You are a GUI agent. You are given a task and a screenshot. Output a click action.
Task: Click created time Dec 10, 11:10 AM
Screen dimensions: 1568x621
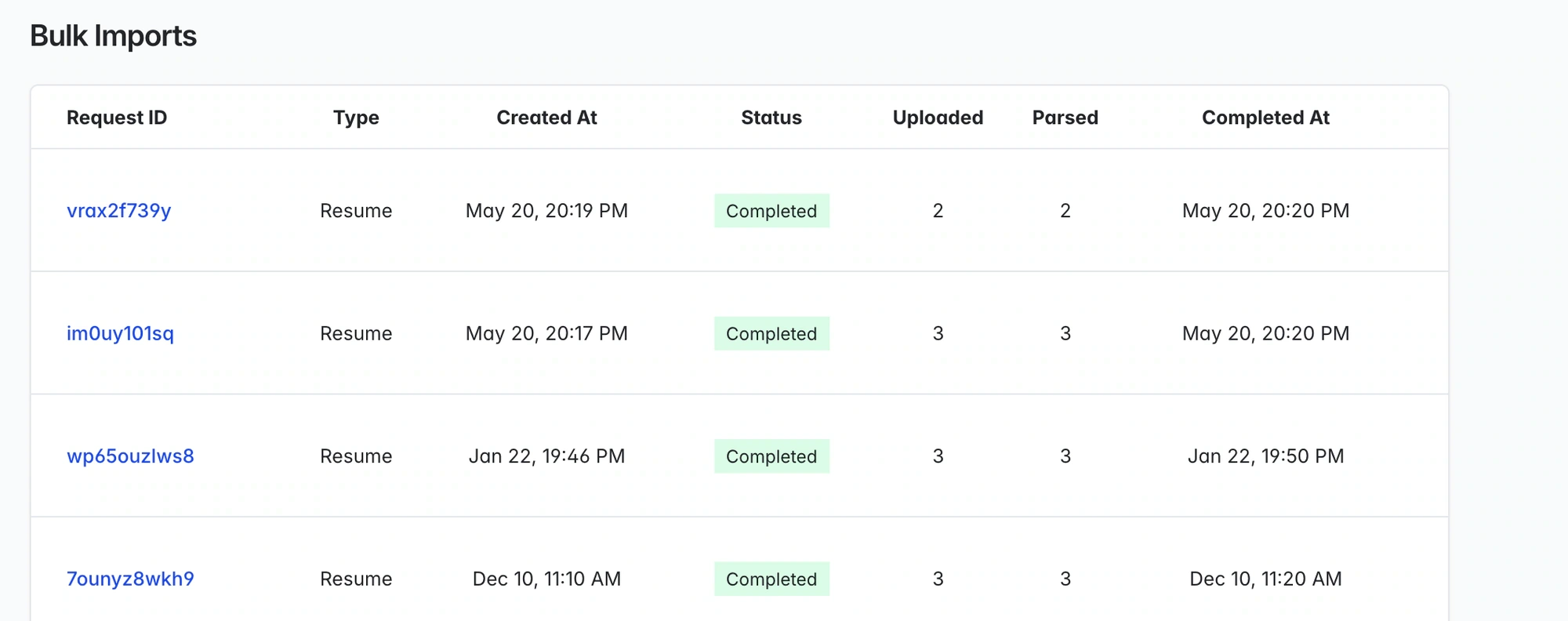click(x=546, y=579)
